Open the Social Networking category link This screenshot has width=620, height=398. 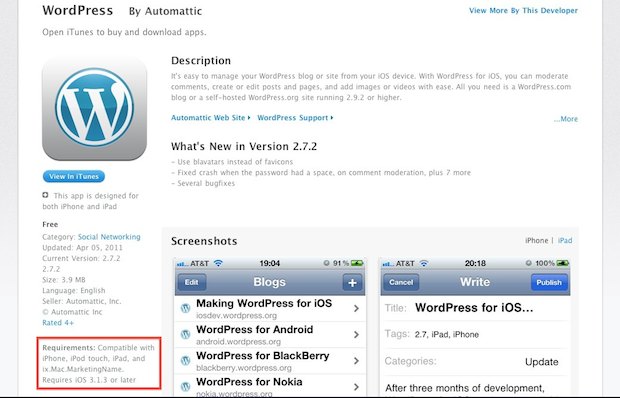pos(109,237)
